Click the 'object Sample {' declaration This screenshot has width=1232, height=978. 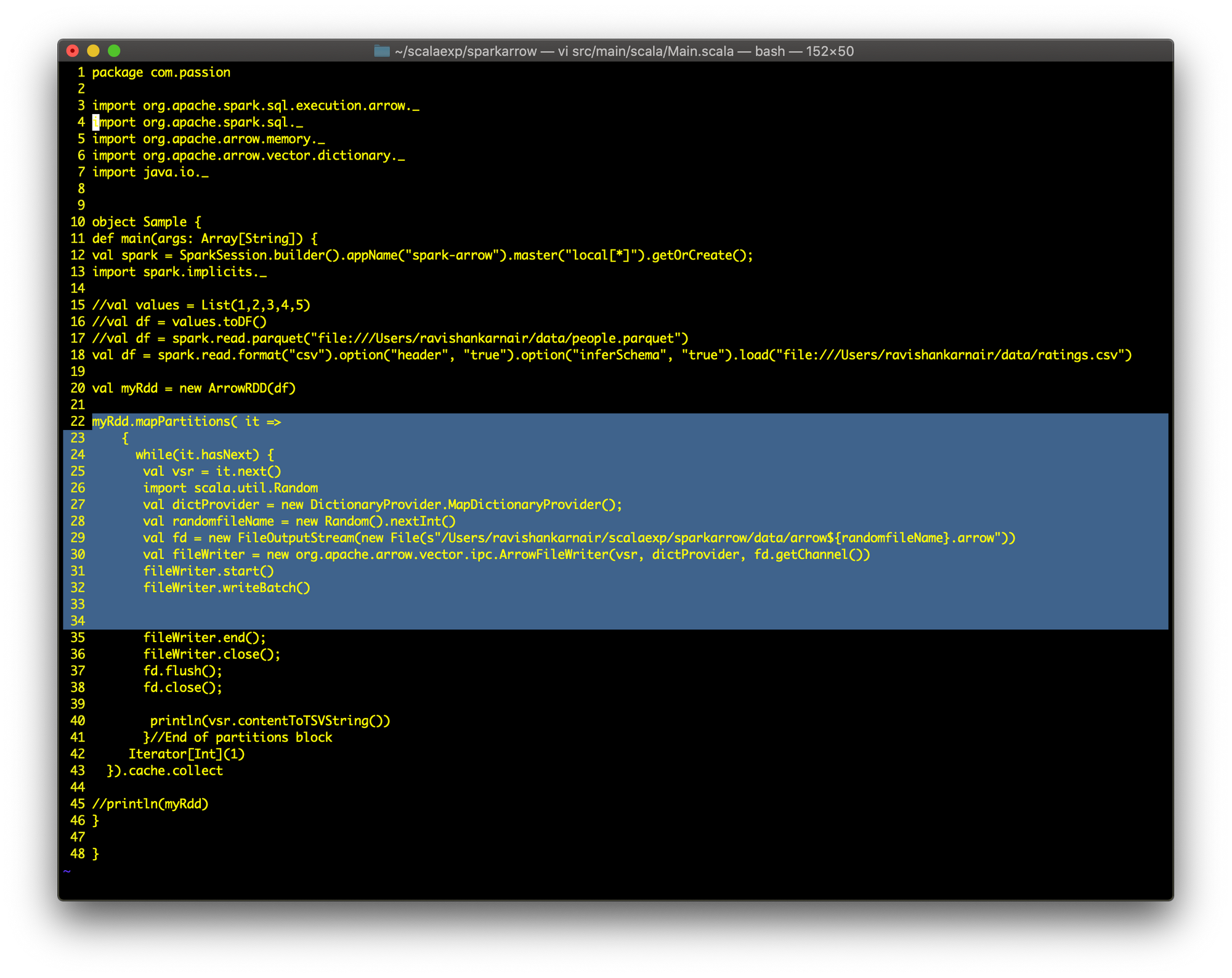pos(147,222)
